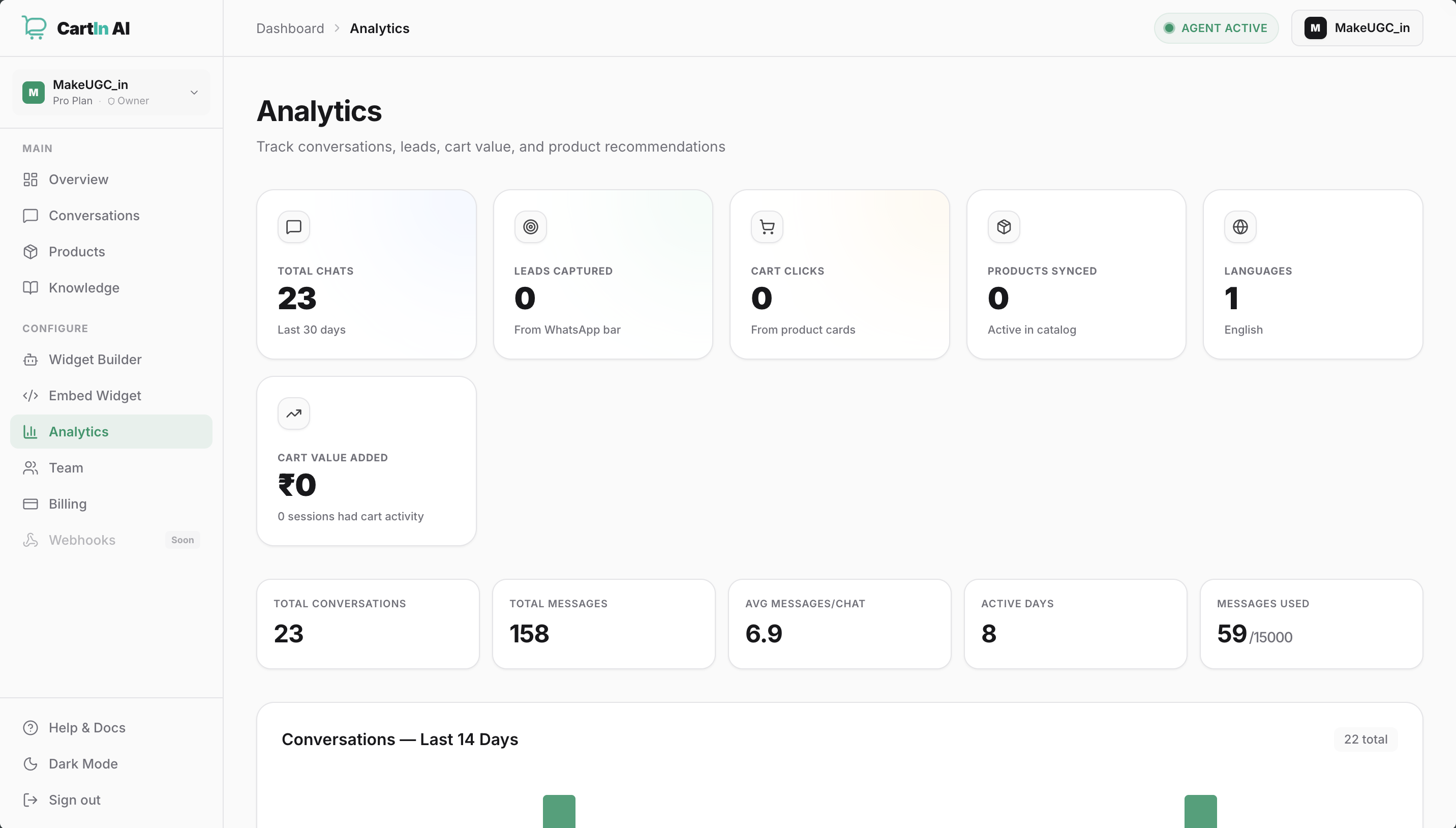Open the Products section
The width and height of the screenshot is (1456, 828).
(111, 252)
